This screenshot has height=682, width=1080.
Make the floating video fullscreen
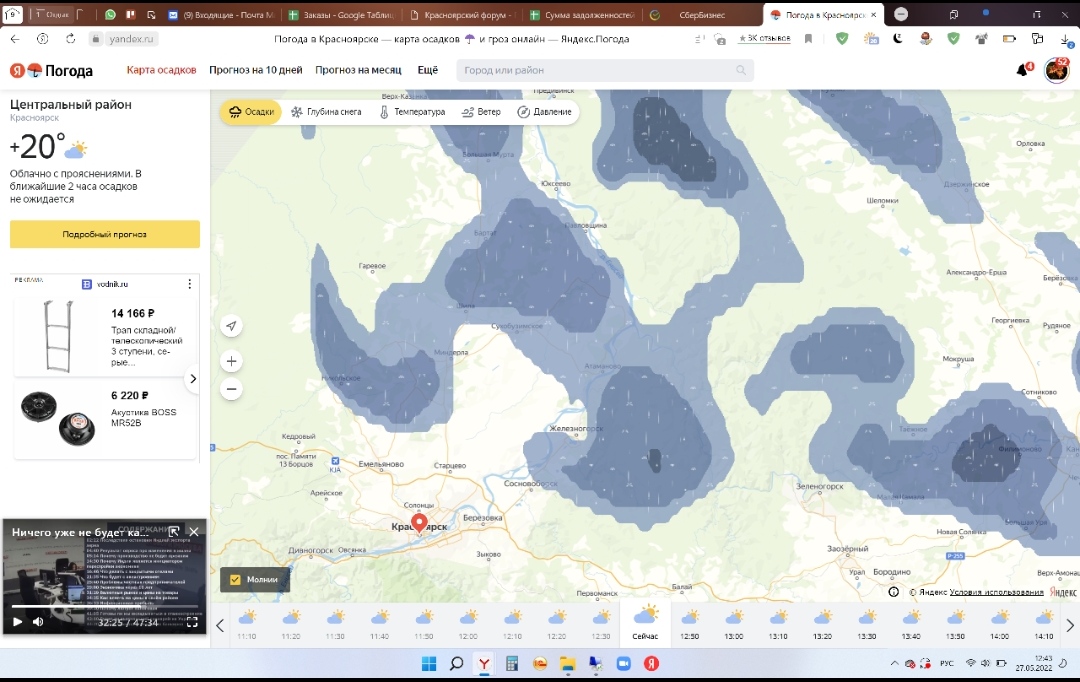[192, 622]
